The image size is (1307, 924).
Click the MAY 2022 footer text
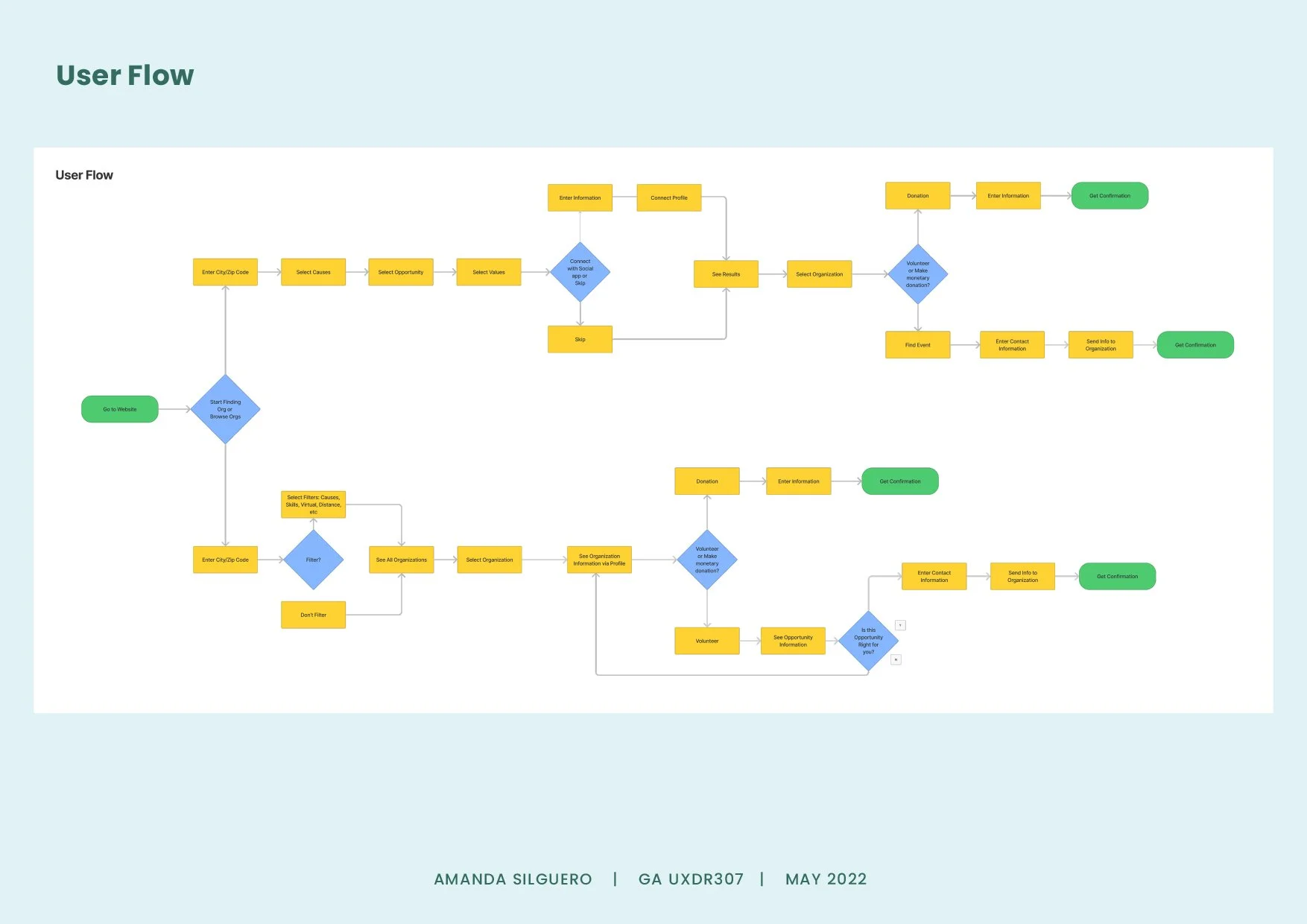pos(826,879)
